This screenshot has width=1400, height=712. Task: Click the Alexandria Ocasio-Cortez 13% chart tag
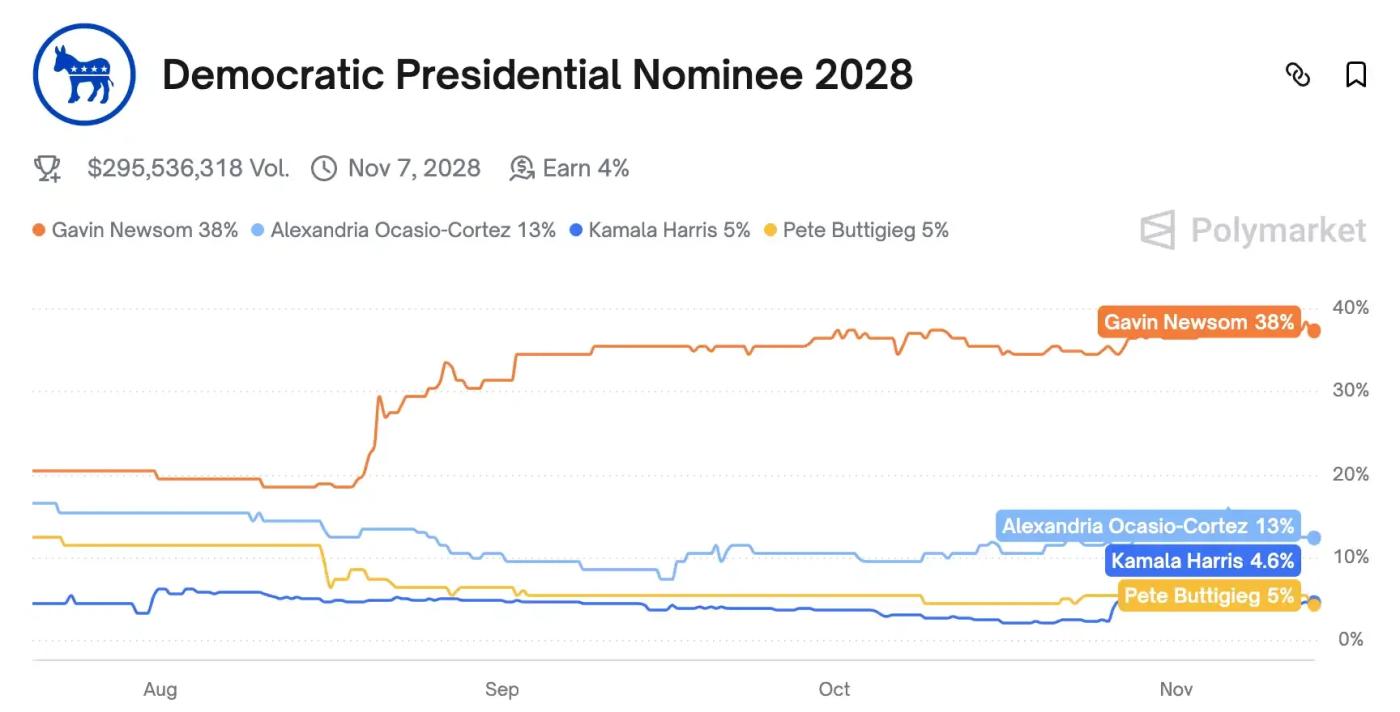[1148, 526]
